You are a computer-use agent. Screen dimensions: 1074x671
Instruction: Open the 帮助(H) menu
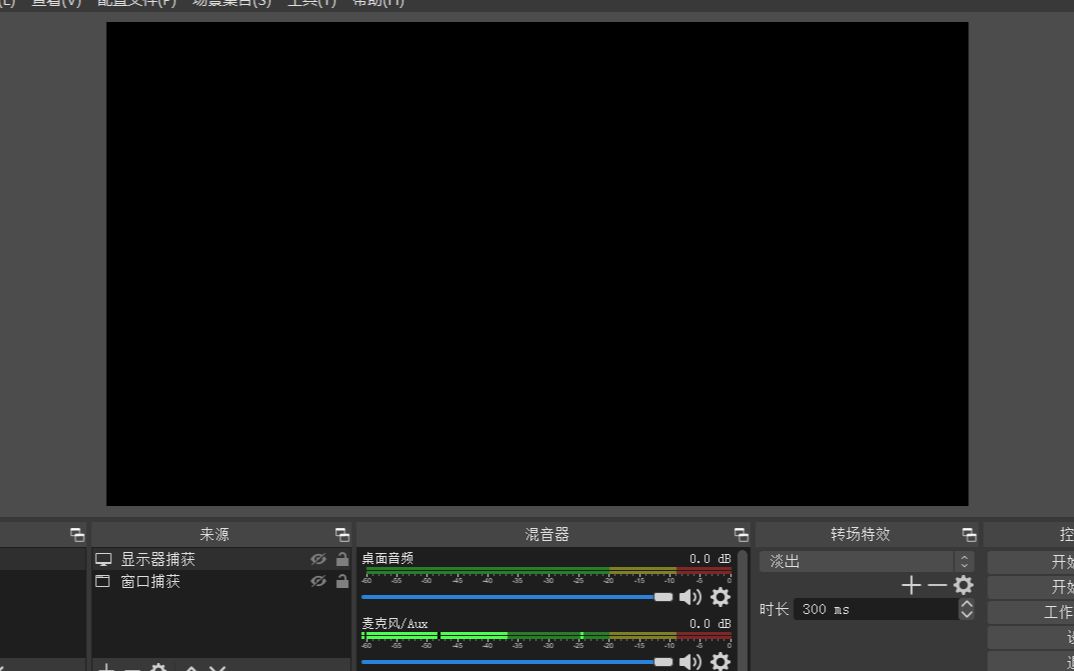[378, 3]
